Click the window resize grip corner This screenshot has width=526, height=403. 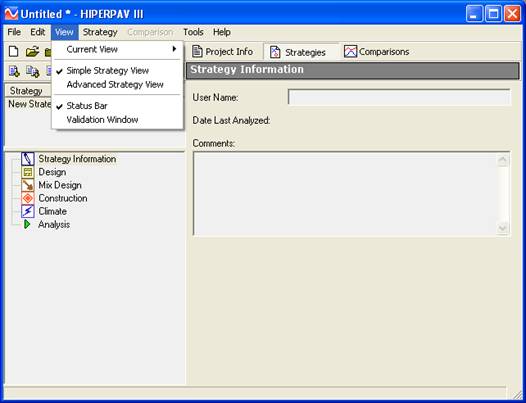tap(518, 395)
